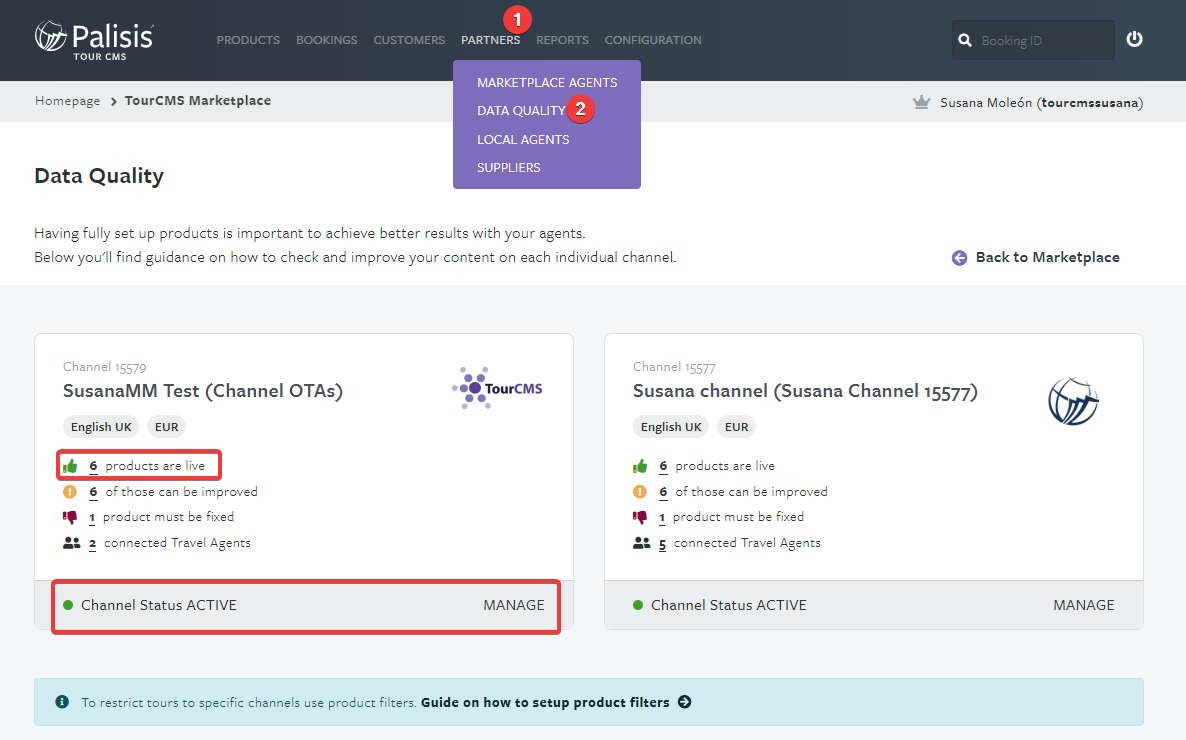The width and height of the screenshot is (1186, 740).
Task: Click orange warning icon in SusanaMM Test card
Action: [70, 492]
